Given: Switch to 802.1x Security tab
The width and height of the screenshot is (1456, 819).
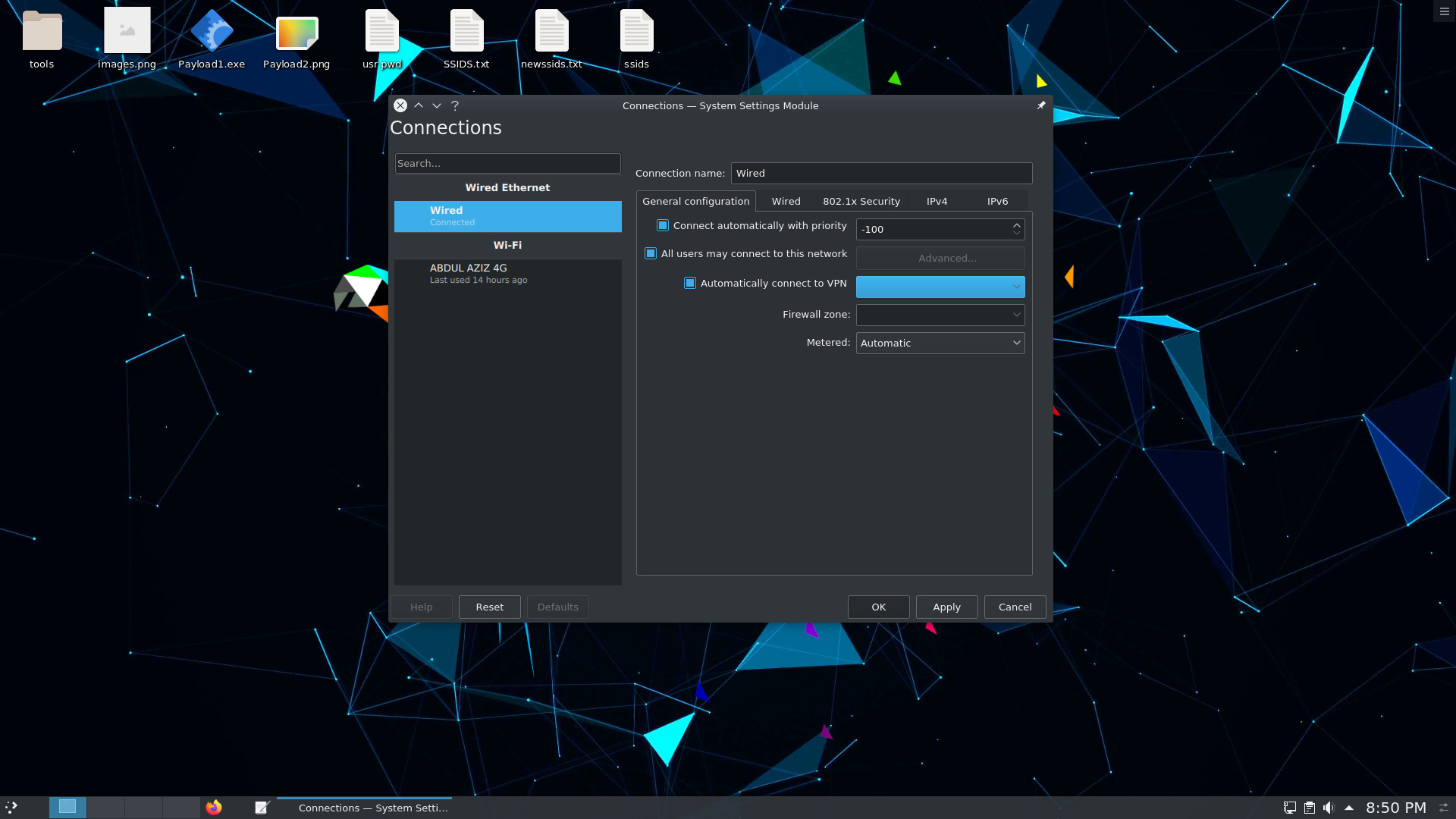Looking at the screenshot, I should pyautogui.click(x=861, y=201).
